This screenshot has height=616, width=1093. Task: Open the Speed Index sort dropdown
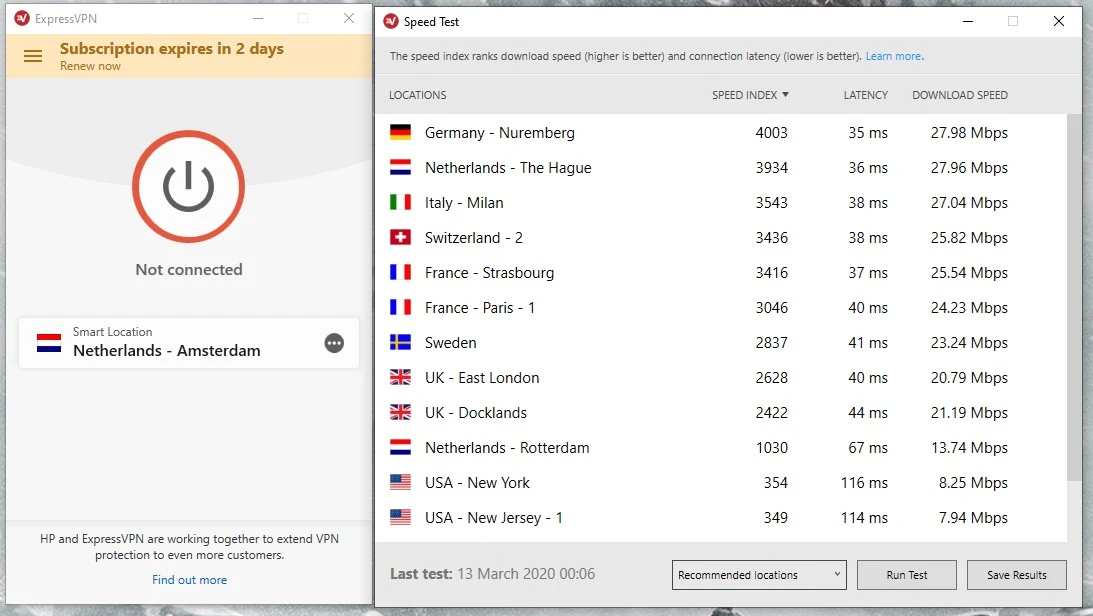(750, 95)
